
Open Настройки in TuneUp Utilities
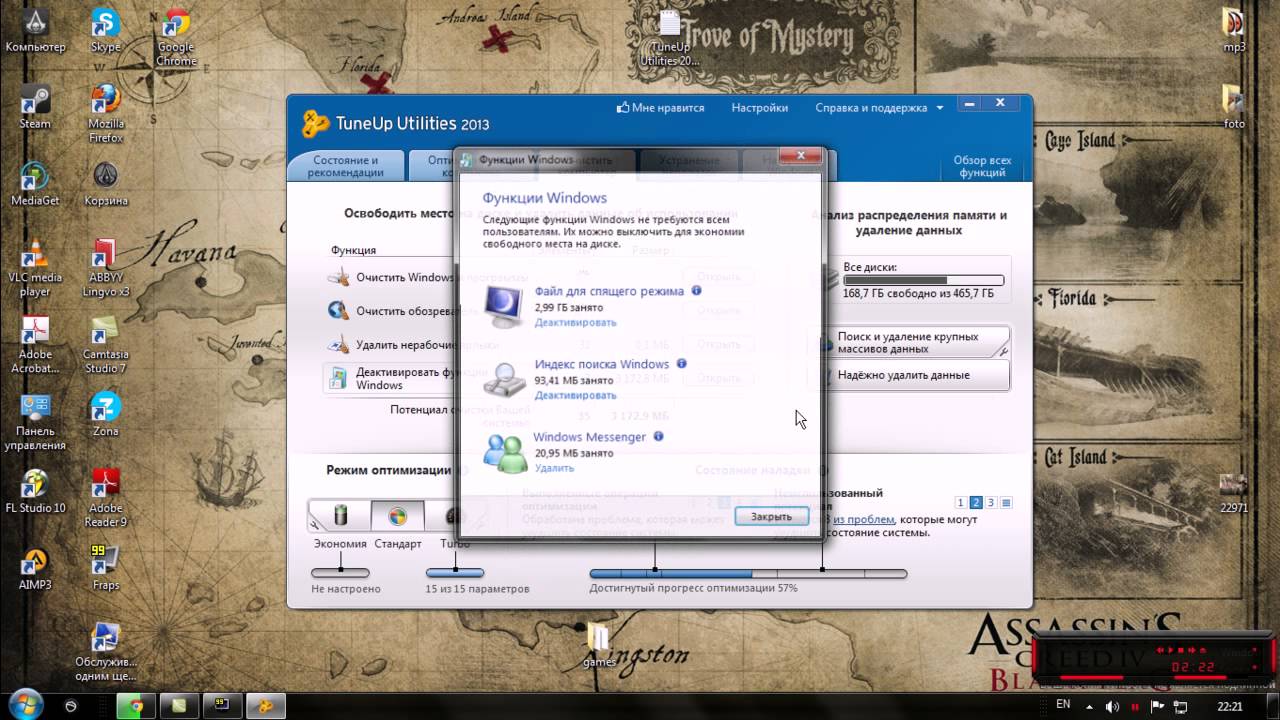[759, 108]
